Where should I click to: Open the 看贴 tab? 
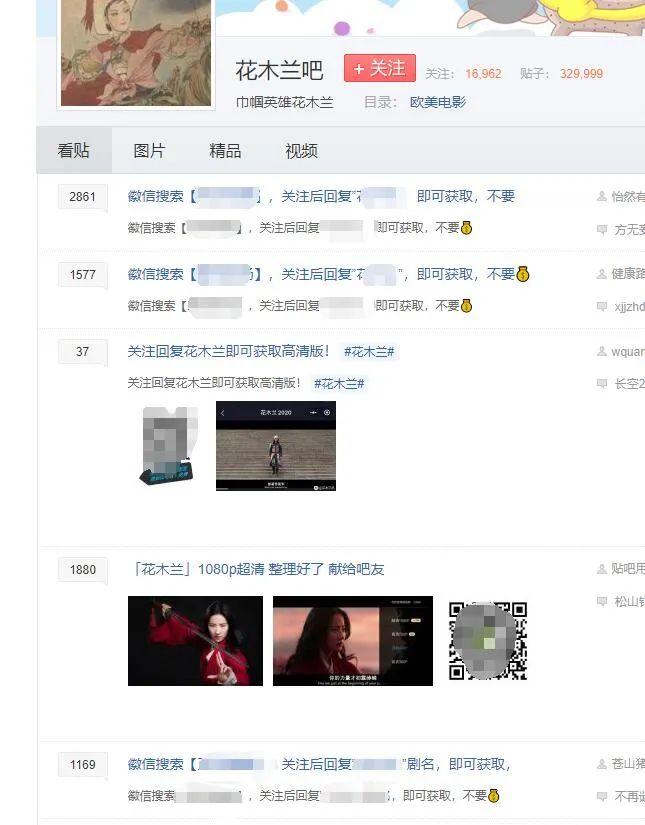click(x=74, y=150)
